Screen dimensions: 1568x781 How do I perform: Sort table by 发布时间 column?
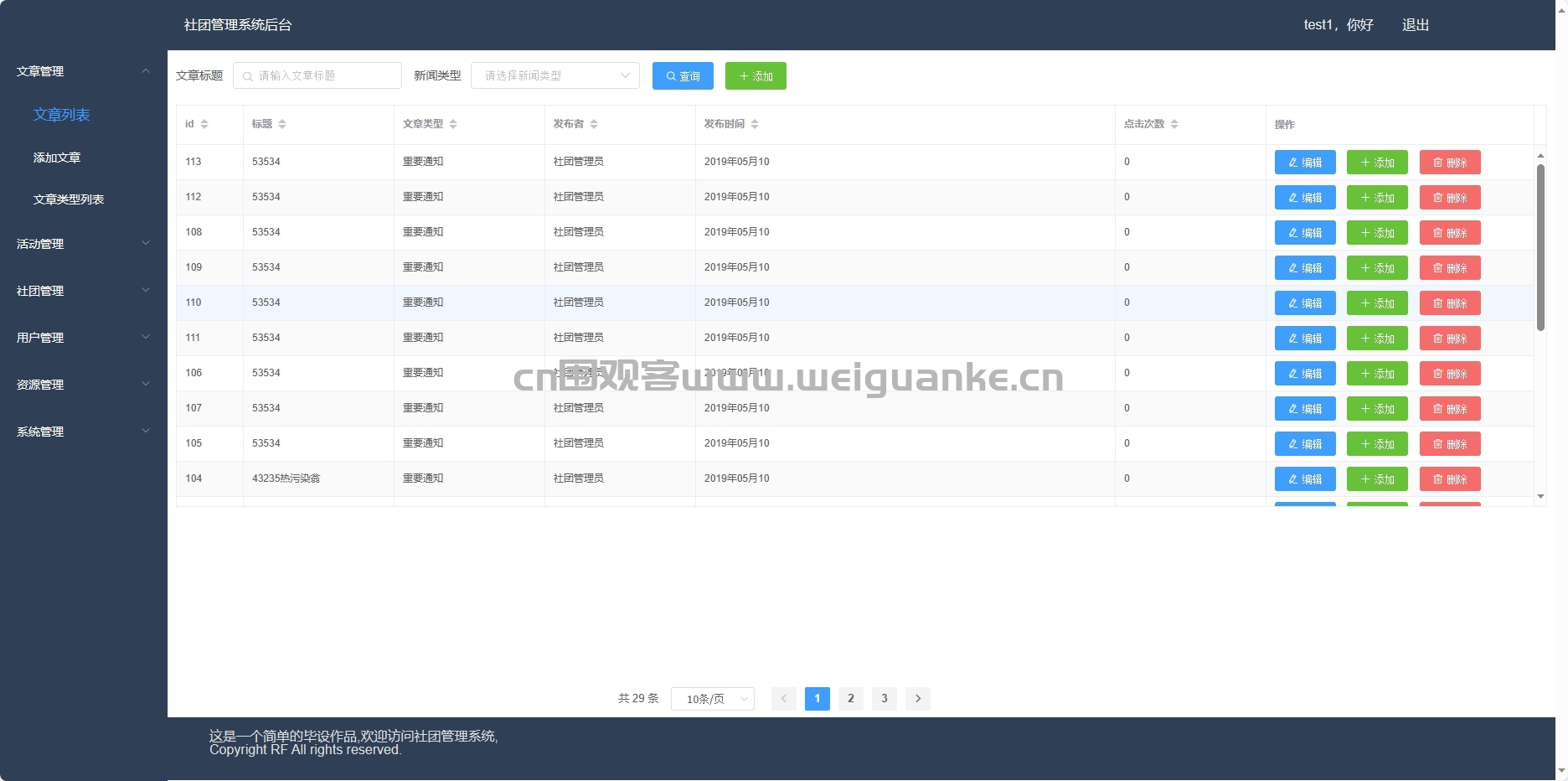pyautogui.click(x=755, y=124)
